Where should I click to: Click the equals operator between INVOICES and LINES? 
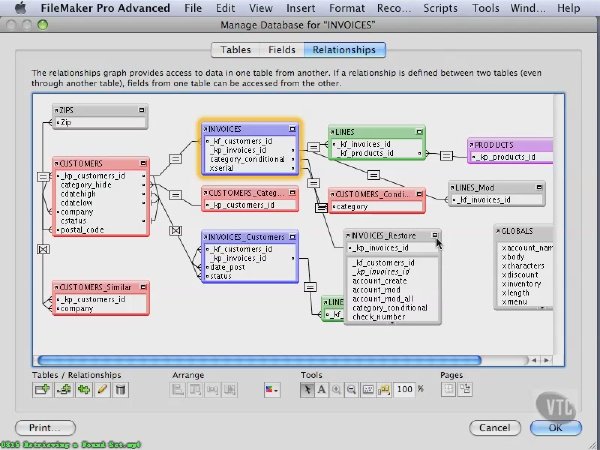coord(313,147)
